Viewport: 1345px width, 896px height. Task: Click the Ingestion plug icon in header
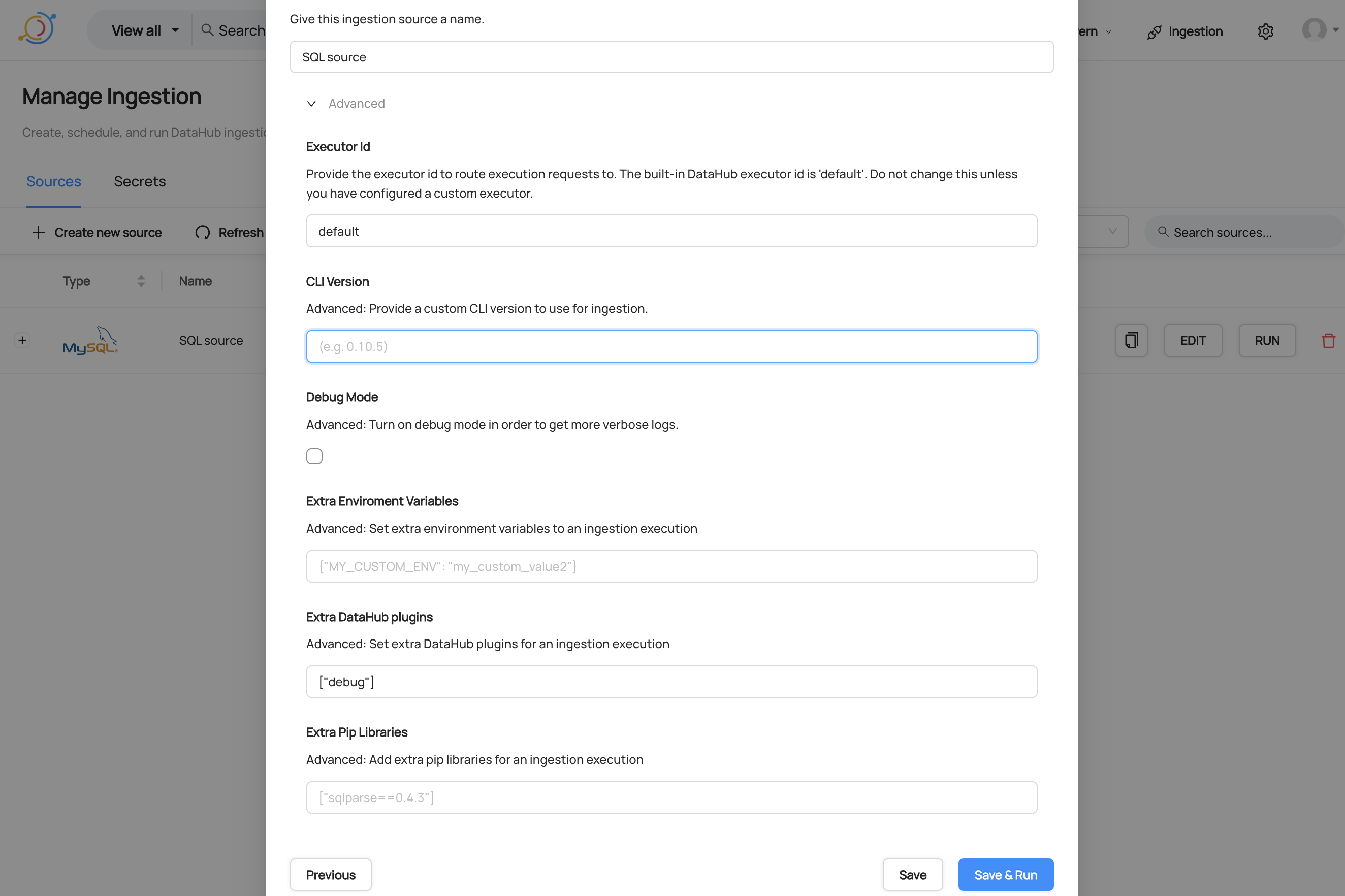click(x=1154, y=32)
